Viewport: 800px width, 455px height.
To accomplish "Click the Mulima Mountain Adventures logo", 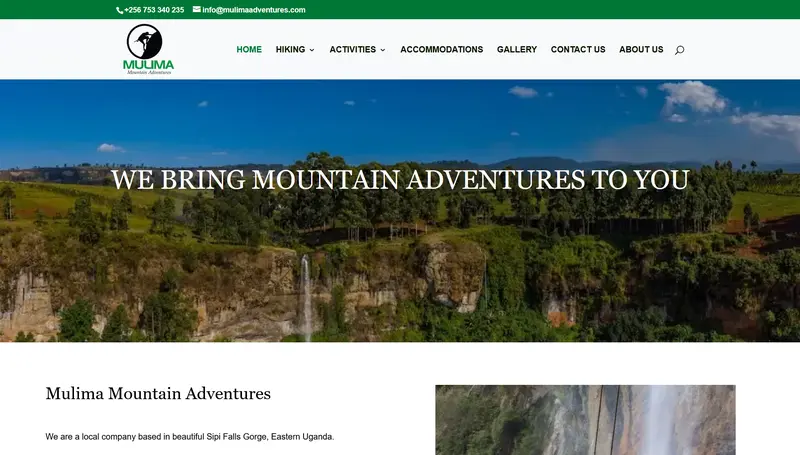I will coord(148,49).
